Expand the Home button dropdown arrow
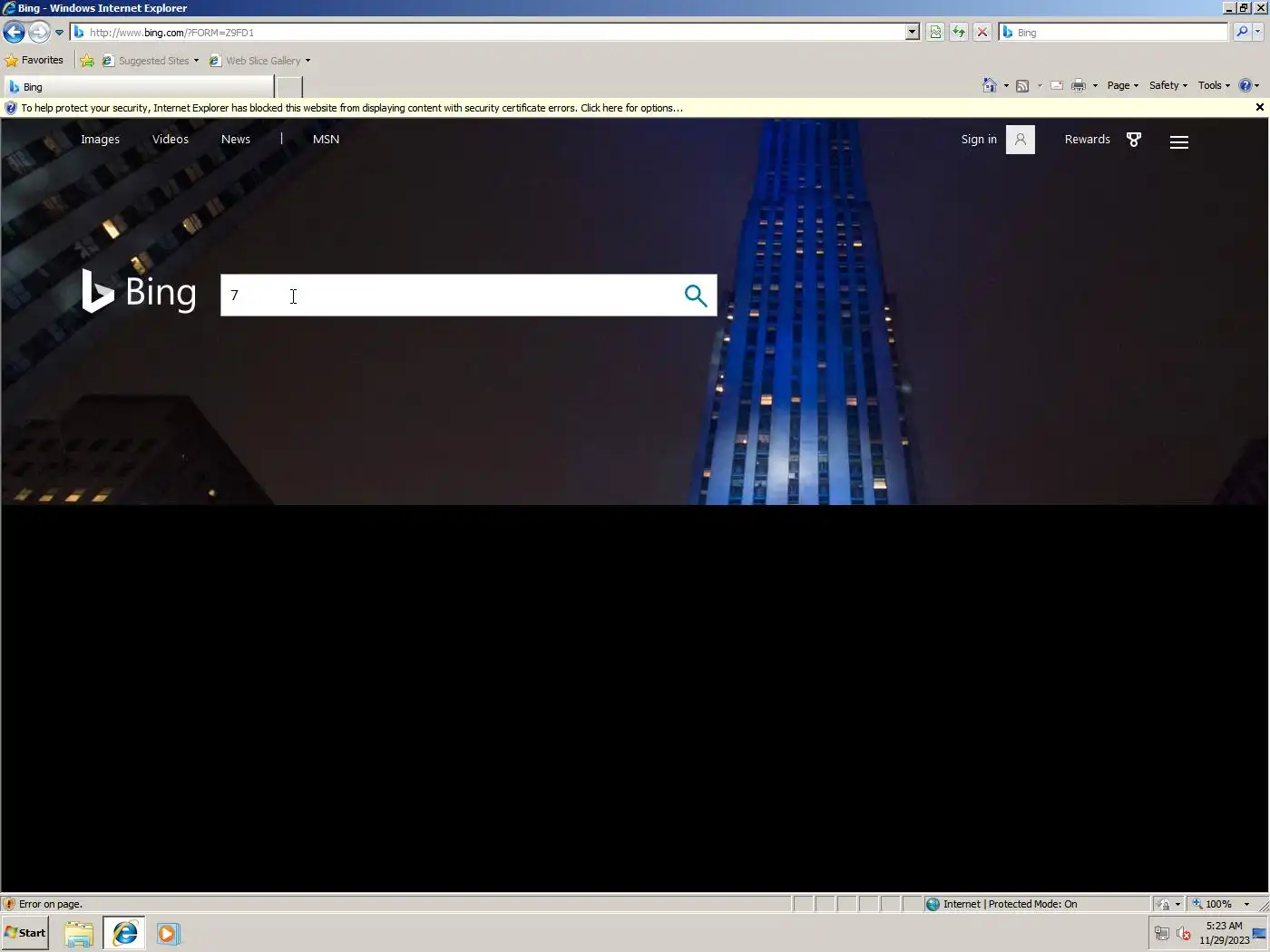Viewport: 1270px width, 952px height. point(1006,86)
